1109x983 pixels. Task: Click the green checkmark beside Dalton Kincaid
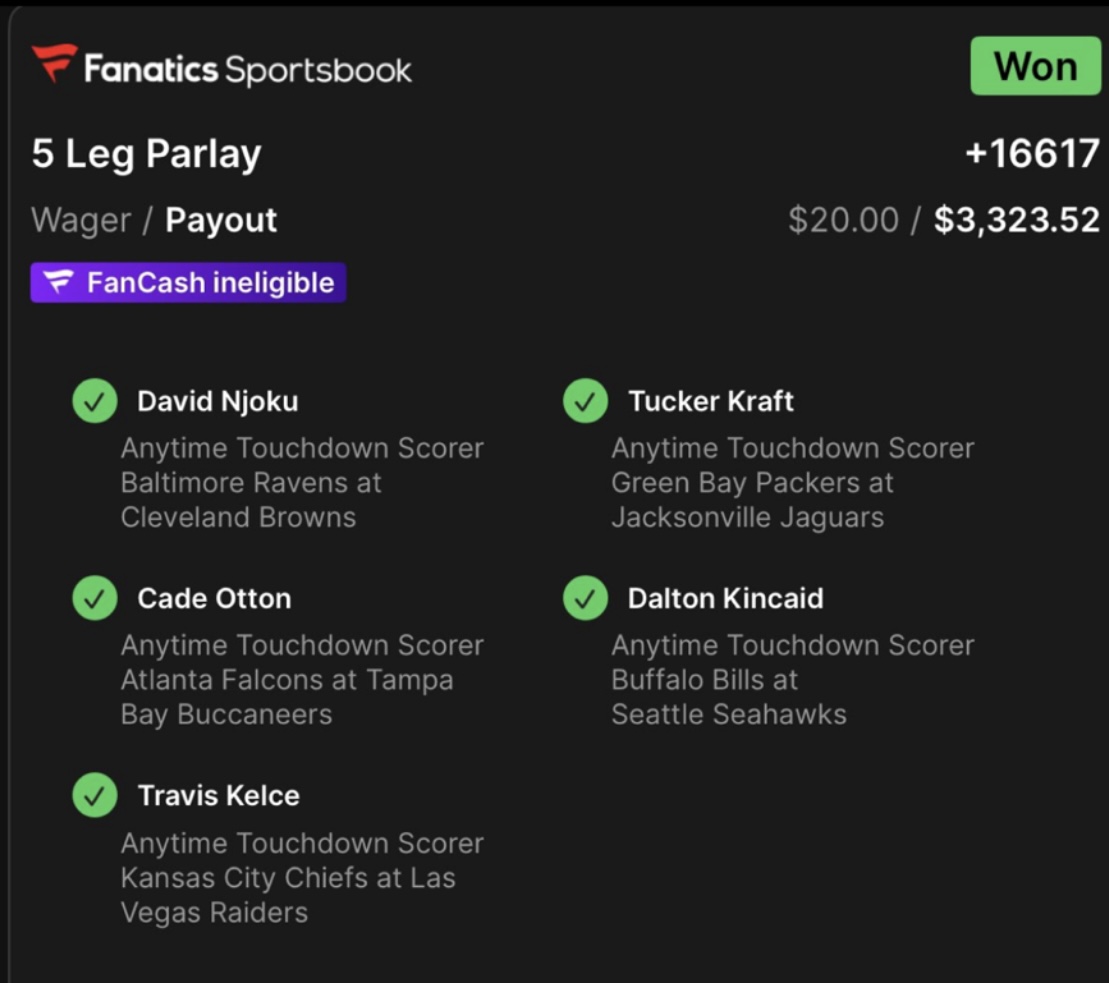585,599
